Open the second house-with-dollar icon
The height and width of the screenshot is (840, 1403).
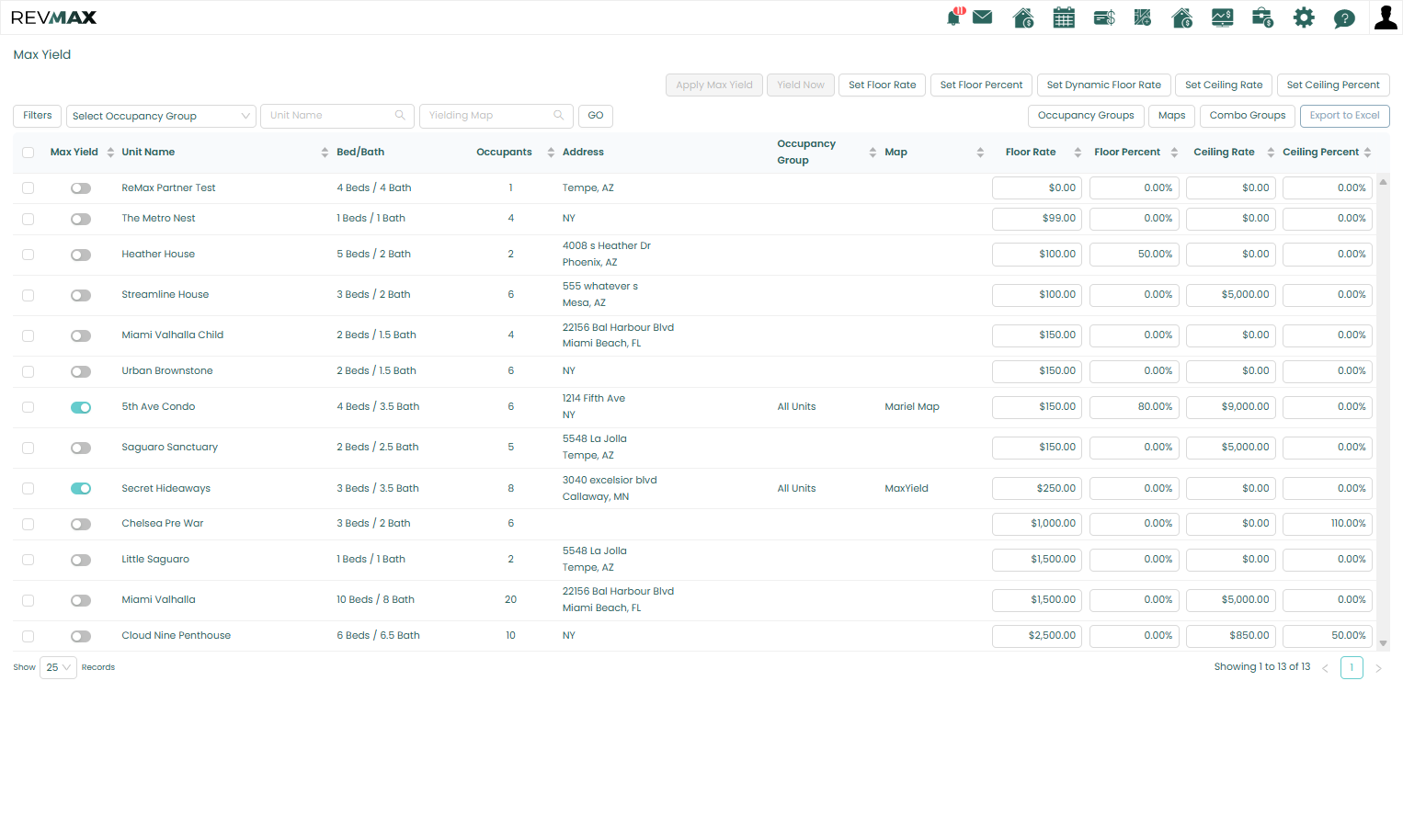[1182, 17]
